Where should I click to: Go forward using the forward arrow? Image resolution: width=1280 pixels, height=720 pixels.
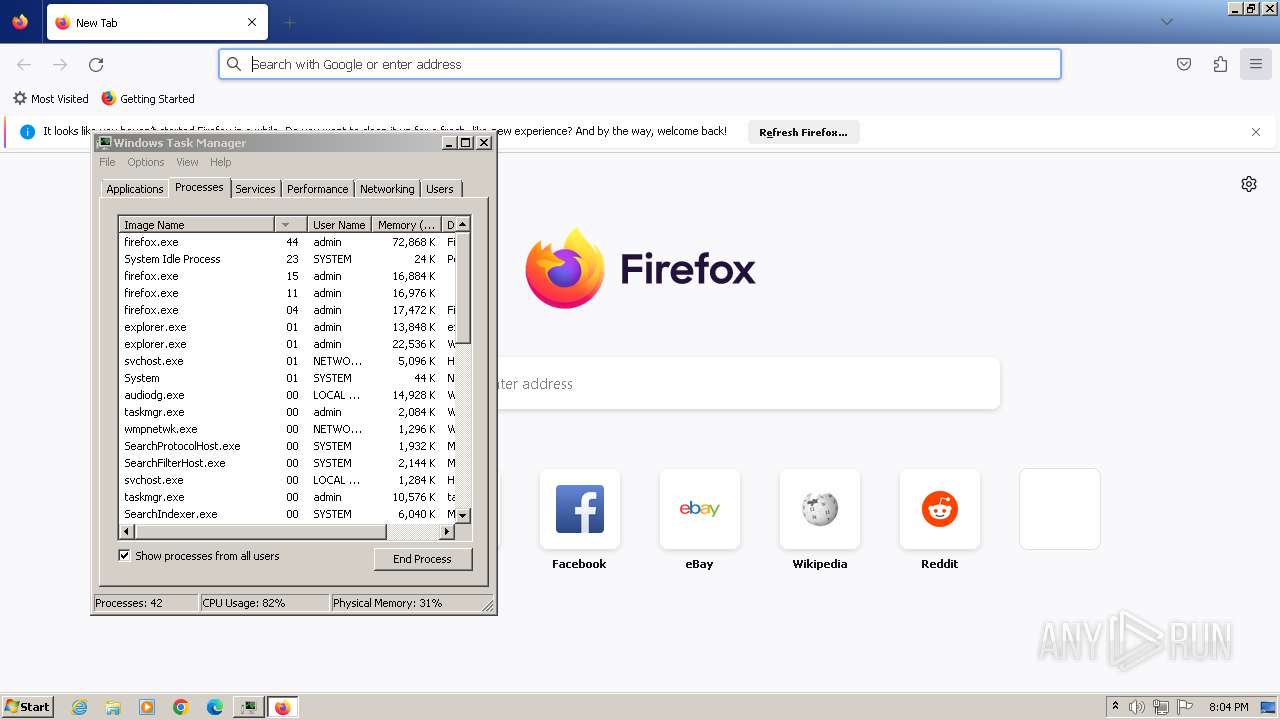point(60,65)
